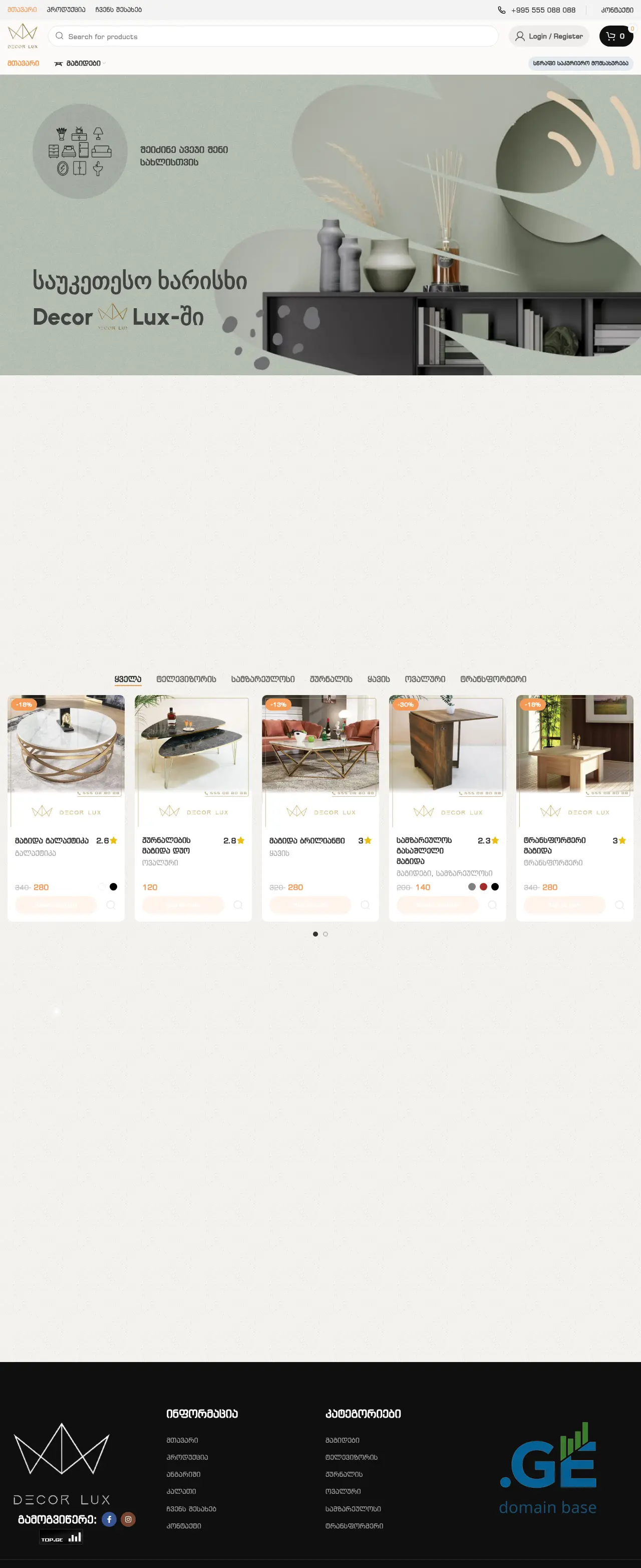Open კონტაქტი link in top bar
Image resolution: width=641 pixels, height=1568 pixels.
point(617,10)
